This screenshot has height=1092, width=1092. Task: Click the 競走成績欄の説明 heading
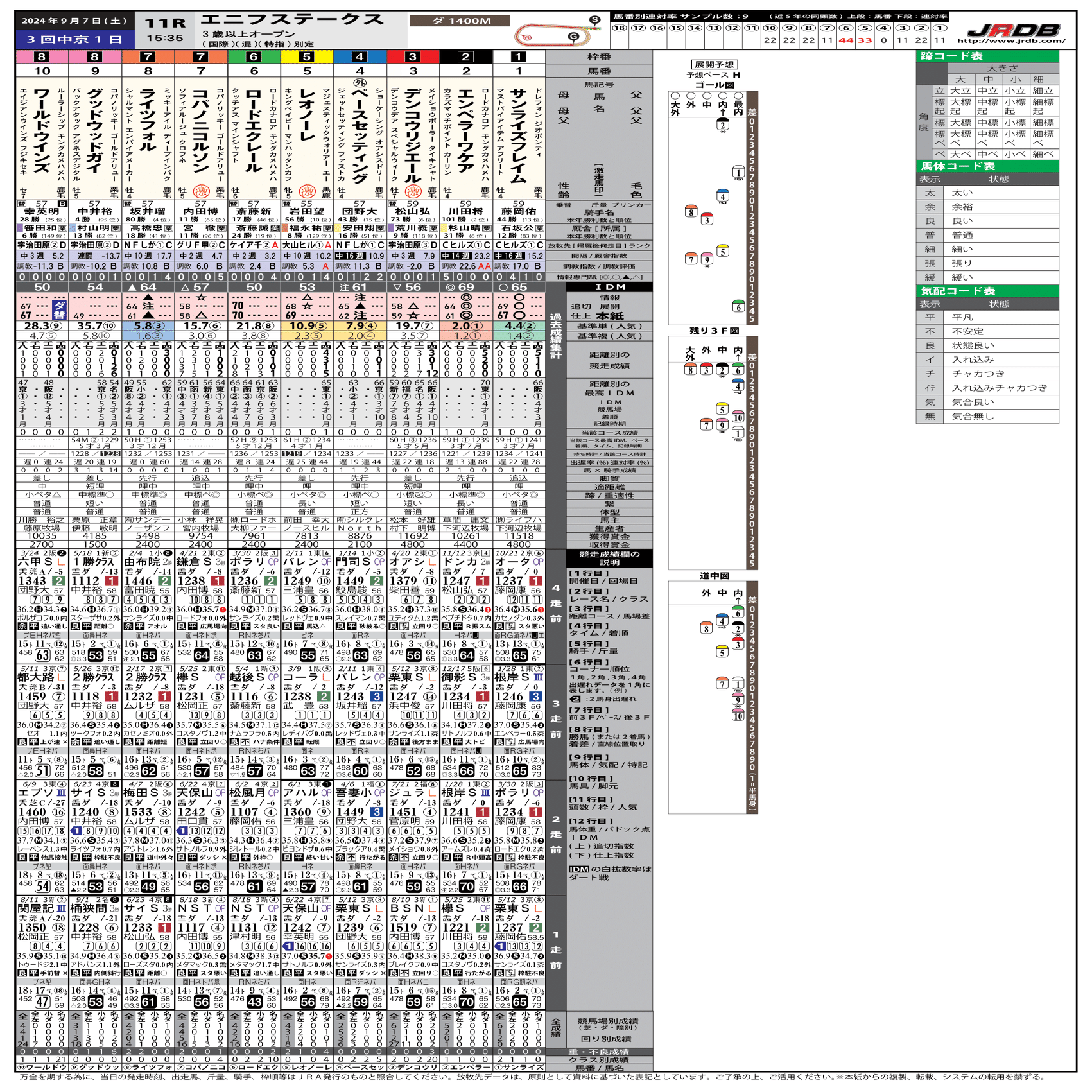[609, 558]
